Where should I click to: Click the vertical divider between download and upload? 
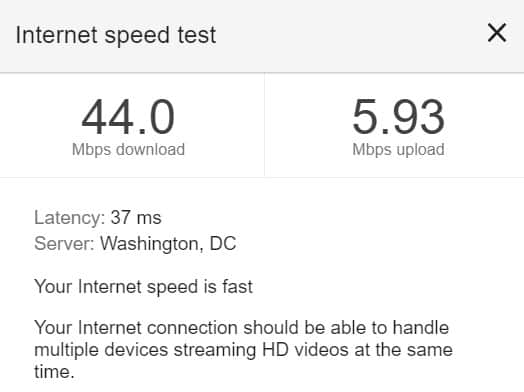coord(264,125)
